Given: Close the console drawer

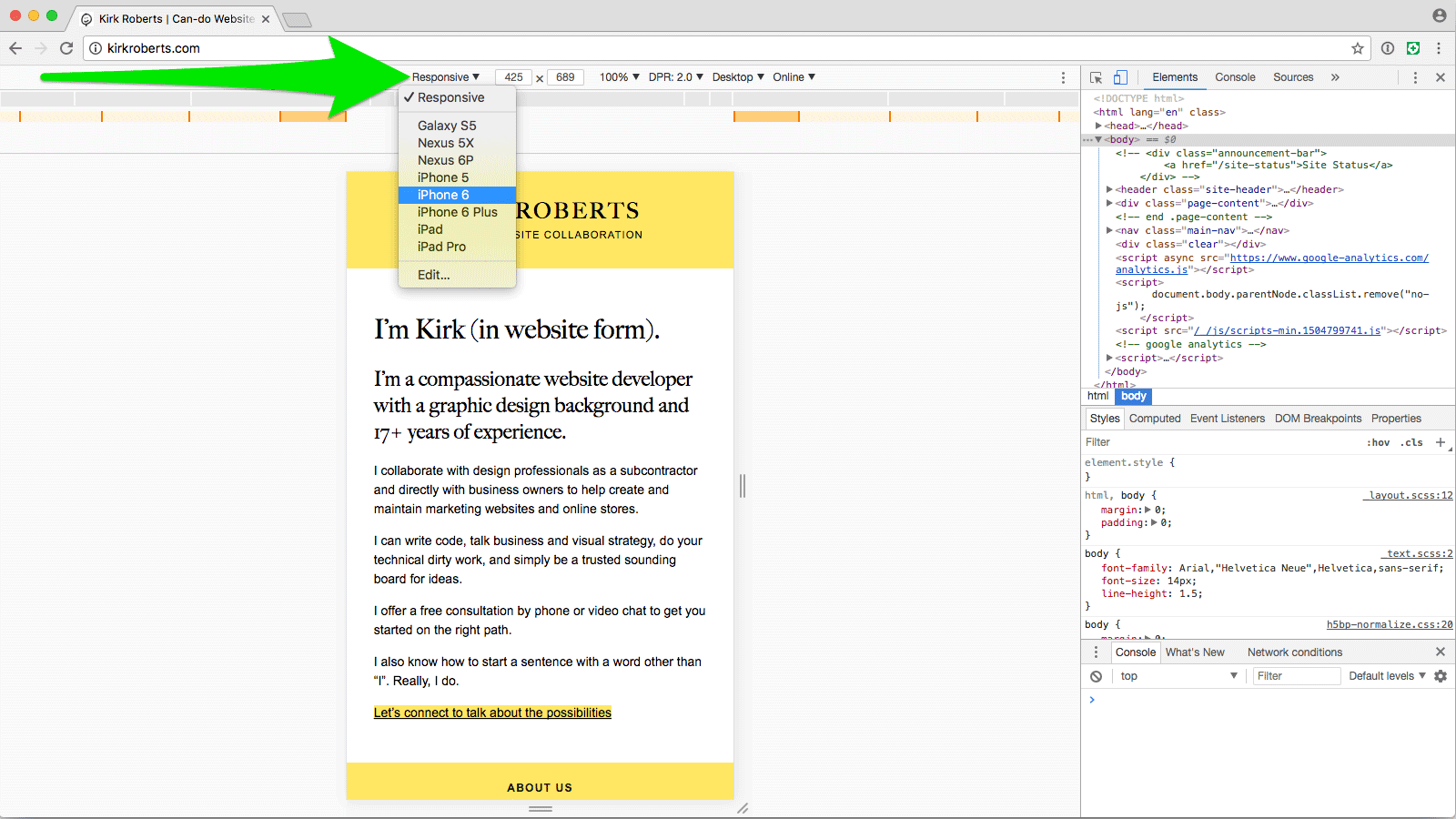Looking at the screenshot, I should [x=1441, y=652].
